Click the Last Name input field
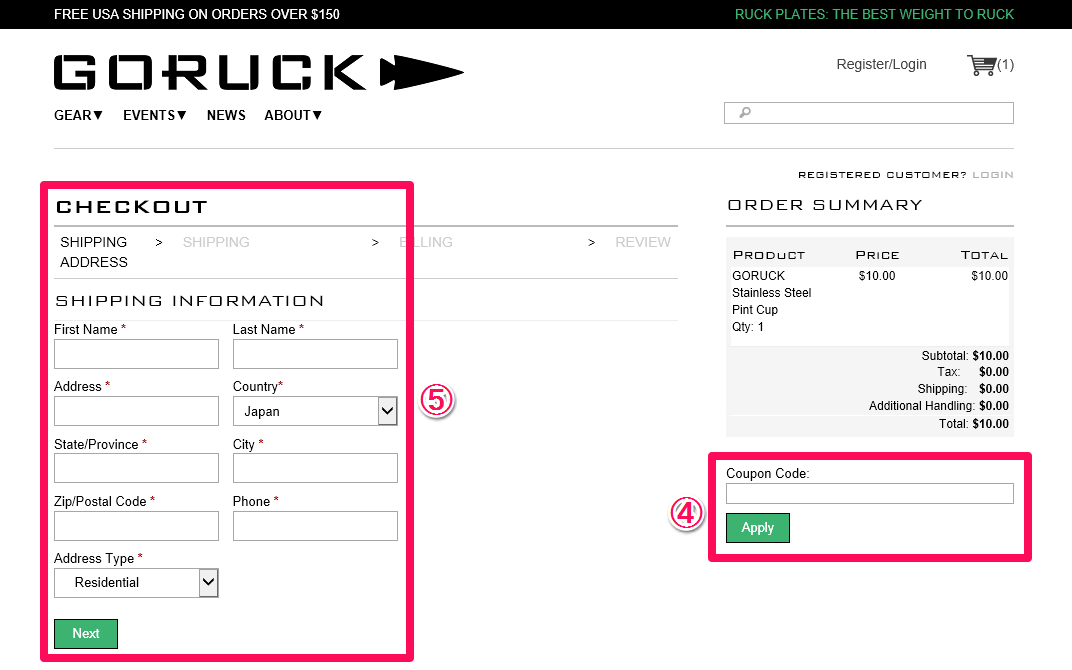 315,354
